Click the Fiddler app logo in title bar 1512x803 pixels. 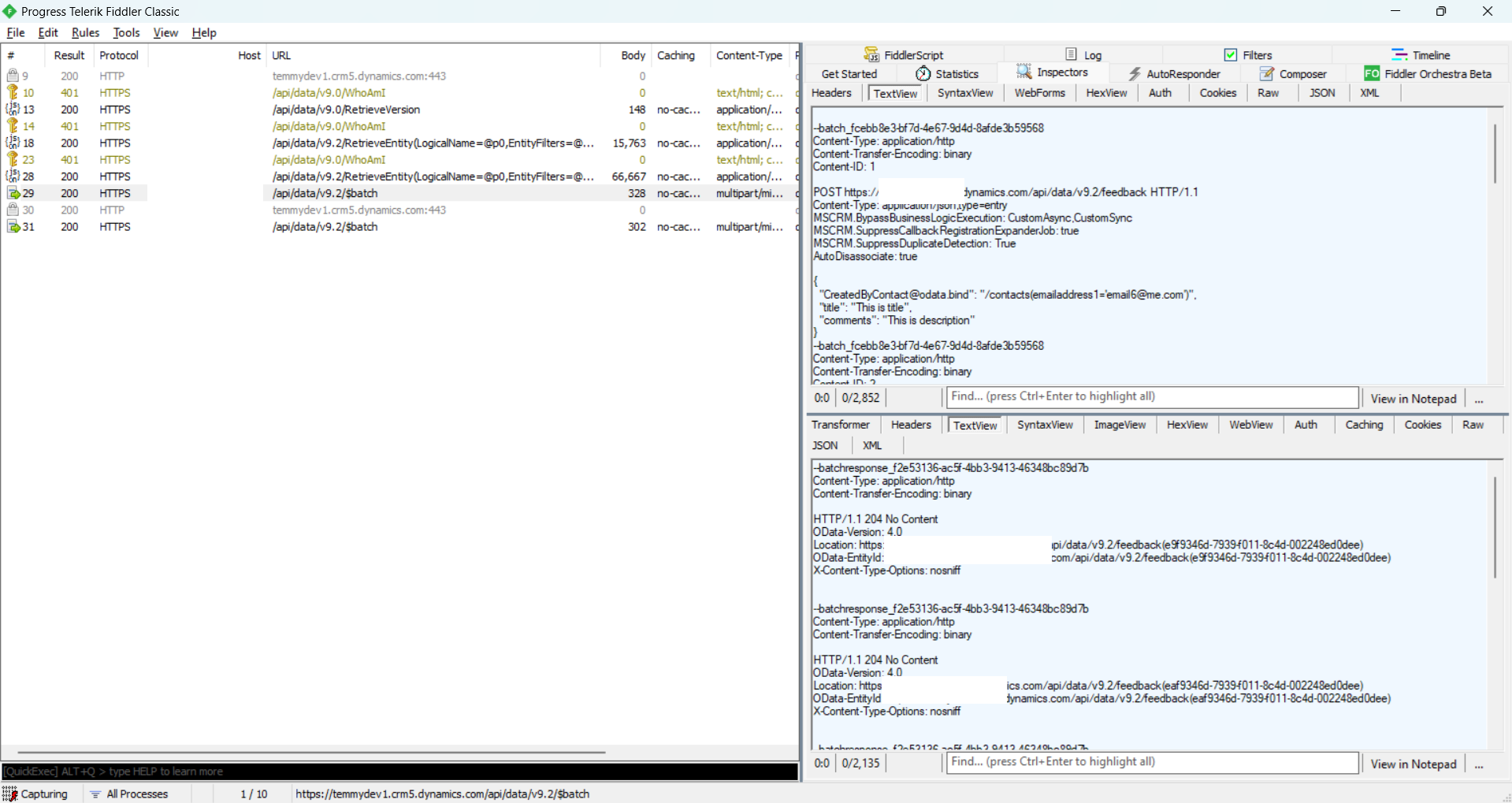(x=9, y=11)
